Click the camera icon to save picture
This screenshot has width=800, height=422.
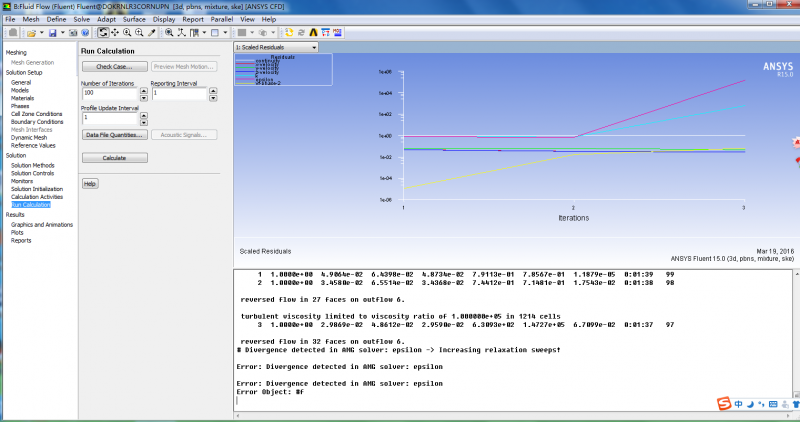(71, 32)
